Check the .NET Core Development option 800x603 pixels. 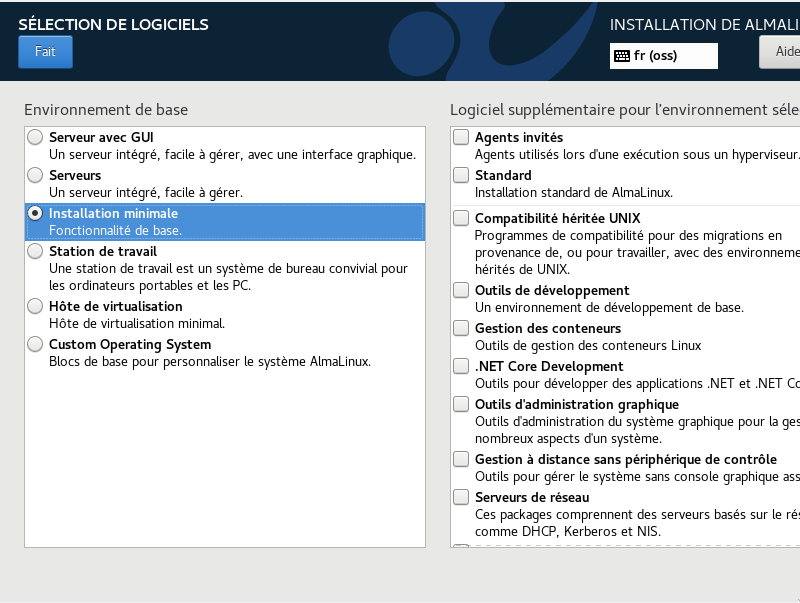click(x=461, y=366)
